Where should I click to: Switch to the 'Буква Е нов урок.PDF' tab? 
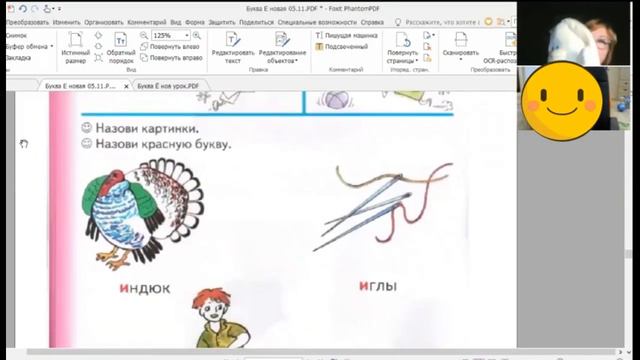point(168,86)
